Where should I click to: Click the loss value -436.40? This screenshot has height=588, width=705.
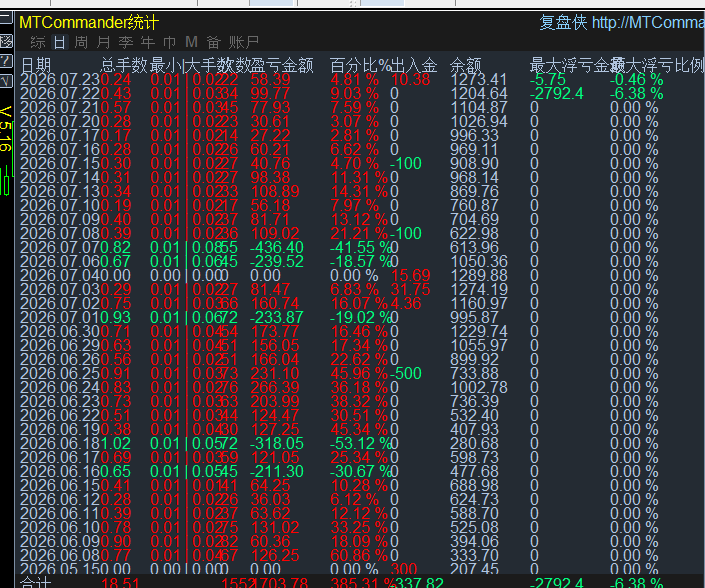(x=277, y=247)
